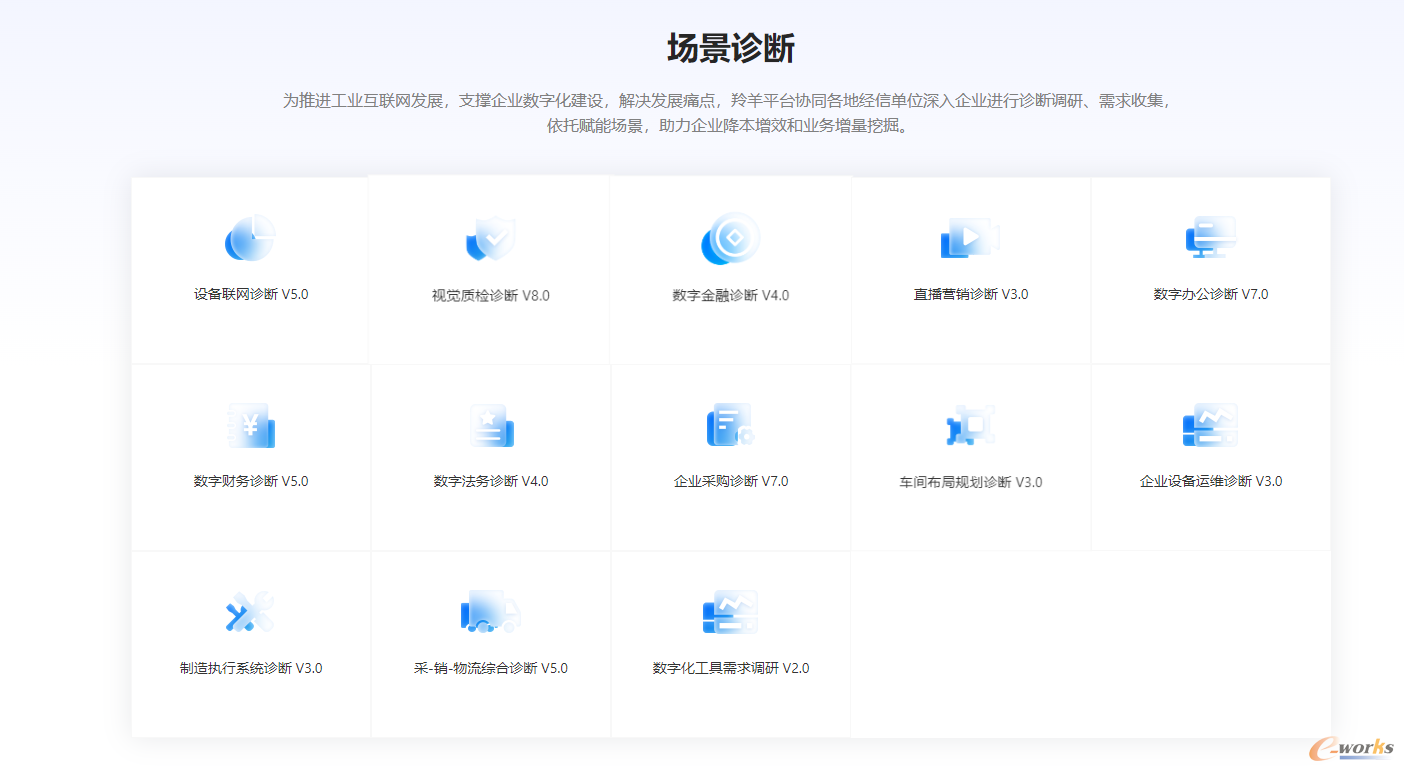Click the computer monitor icon for 数字办公诊断

coord(1211,237)
